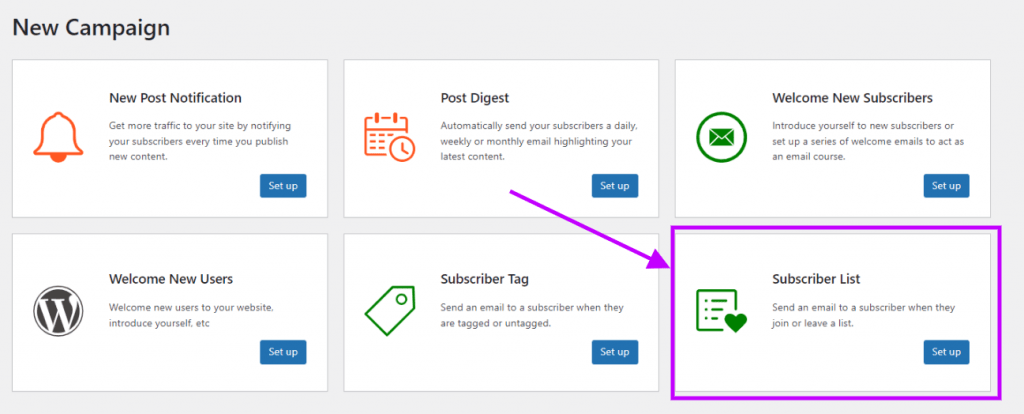Set up Welcome New Subscribers campaign

(946, 185)
